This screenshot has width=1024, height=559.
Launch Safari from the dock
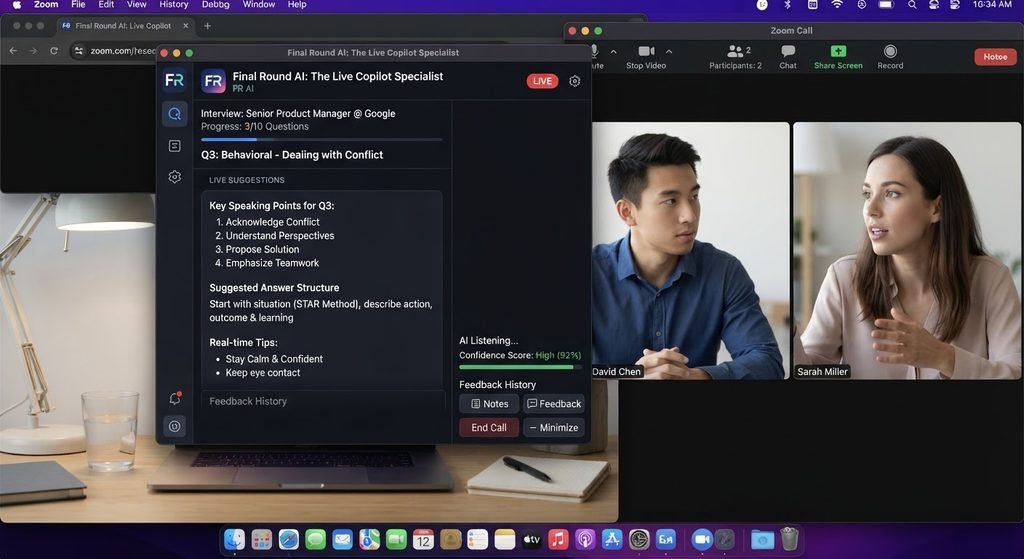pyautogui.click(x=289, y=539)
